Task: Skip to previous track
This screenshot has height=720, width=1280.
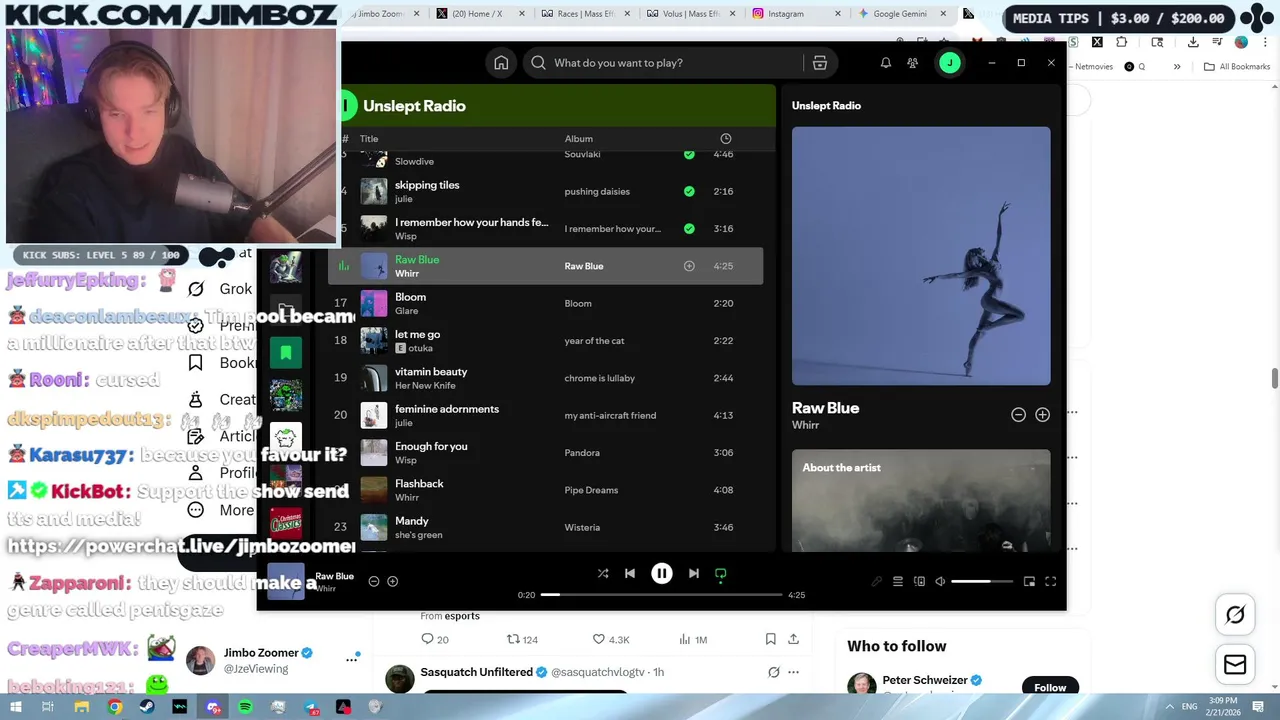Action: point(630,573)
